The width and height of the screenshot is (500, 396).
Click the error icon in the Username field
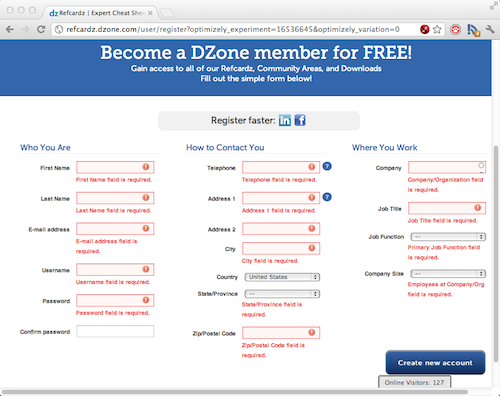tap(146, 269)
